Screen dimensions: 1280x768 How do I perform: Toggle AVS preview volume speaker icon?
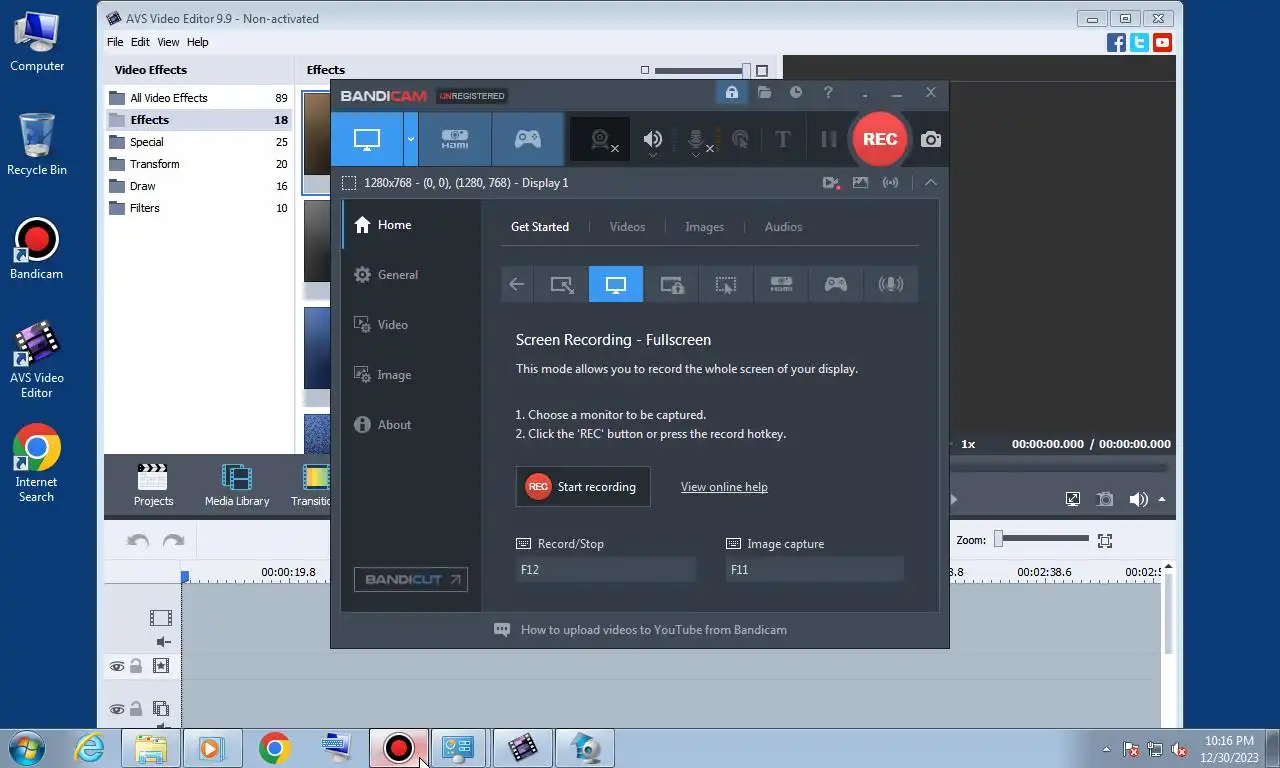(1138, 499)
